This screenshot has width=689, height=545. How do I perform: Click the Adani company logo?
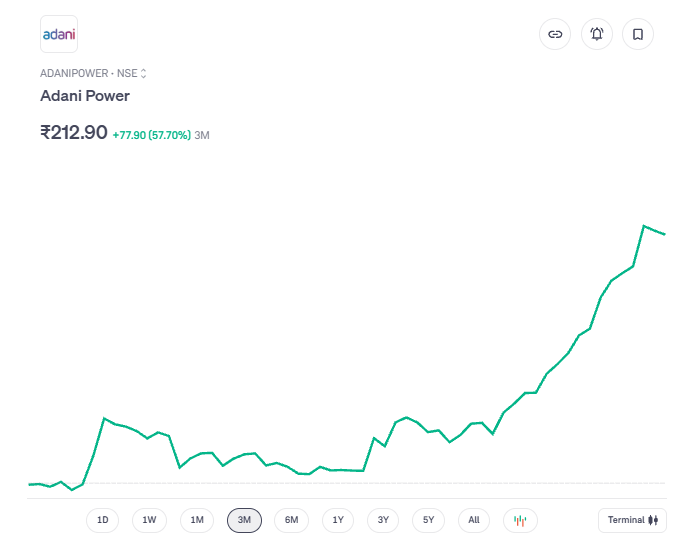coord(59,34)
